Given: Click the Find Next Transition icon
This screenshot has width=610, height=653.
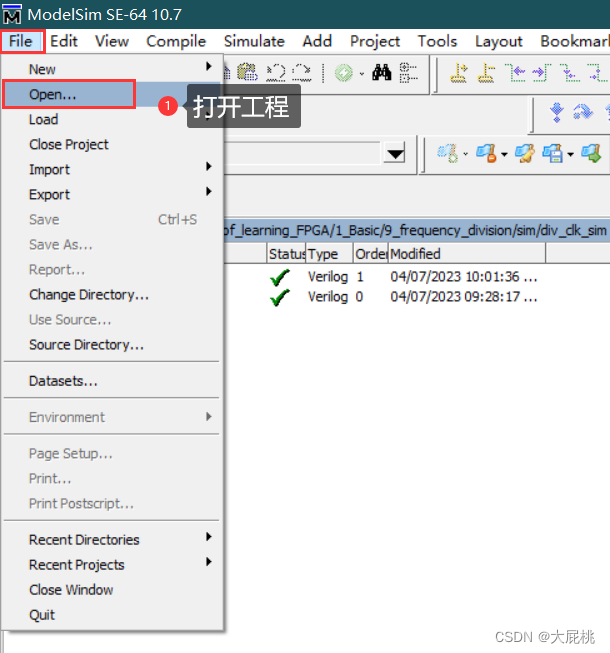Looking at the screenshot, I should tap(542, 73).
